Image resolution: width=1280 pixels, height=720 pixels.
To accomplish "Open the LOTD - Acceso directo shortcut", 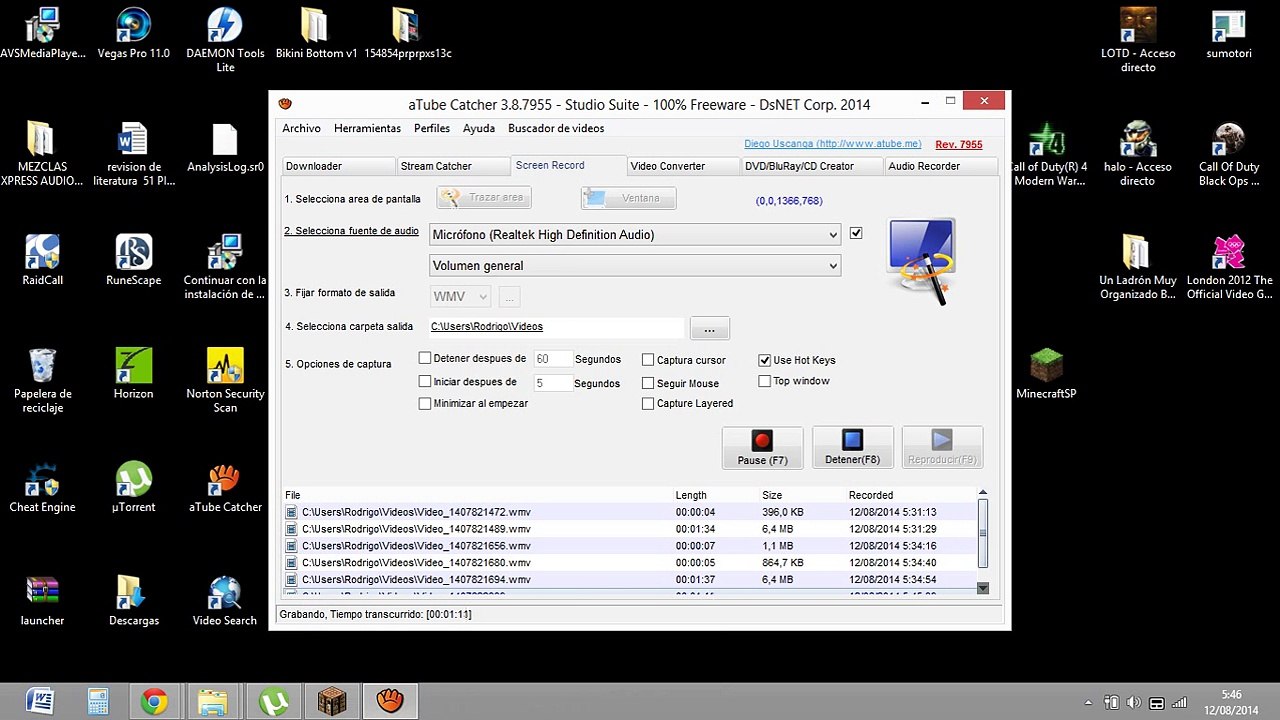I will pyautogui.click(x=1137, y=40).
